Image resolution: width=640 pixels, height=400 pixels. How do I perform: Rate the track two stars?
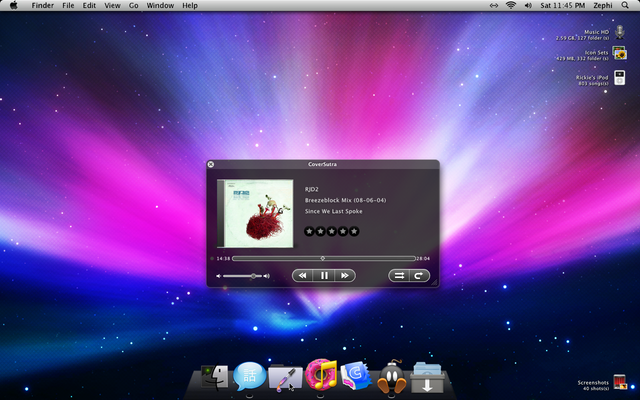[320, 231]
